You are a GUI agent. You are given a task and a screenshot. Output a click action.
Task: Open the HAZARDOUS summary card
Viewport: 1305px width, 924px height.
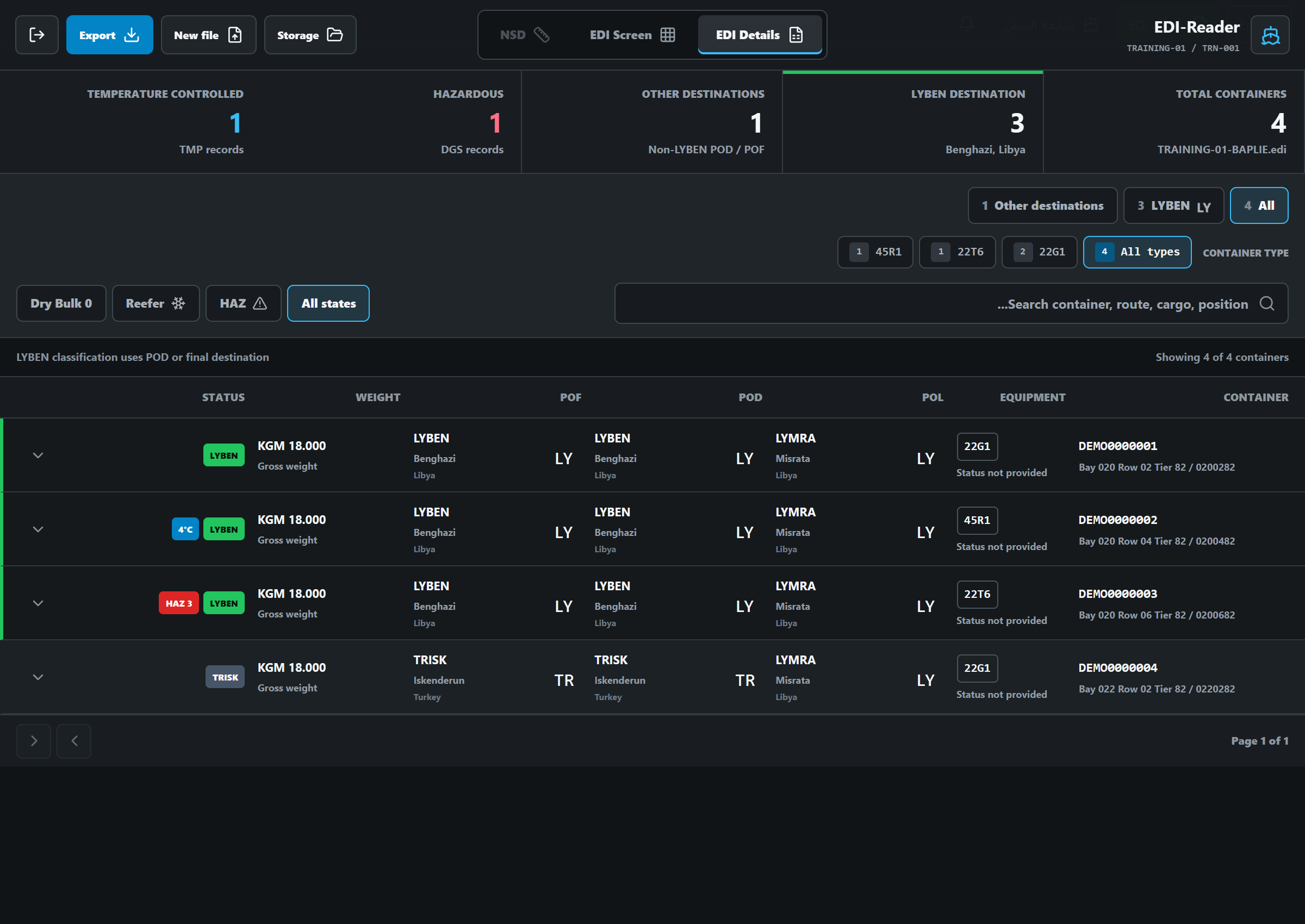coord(391,122)
